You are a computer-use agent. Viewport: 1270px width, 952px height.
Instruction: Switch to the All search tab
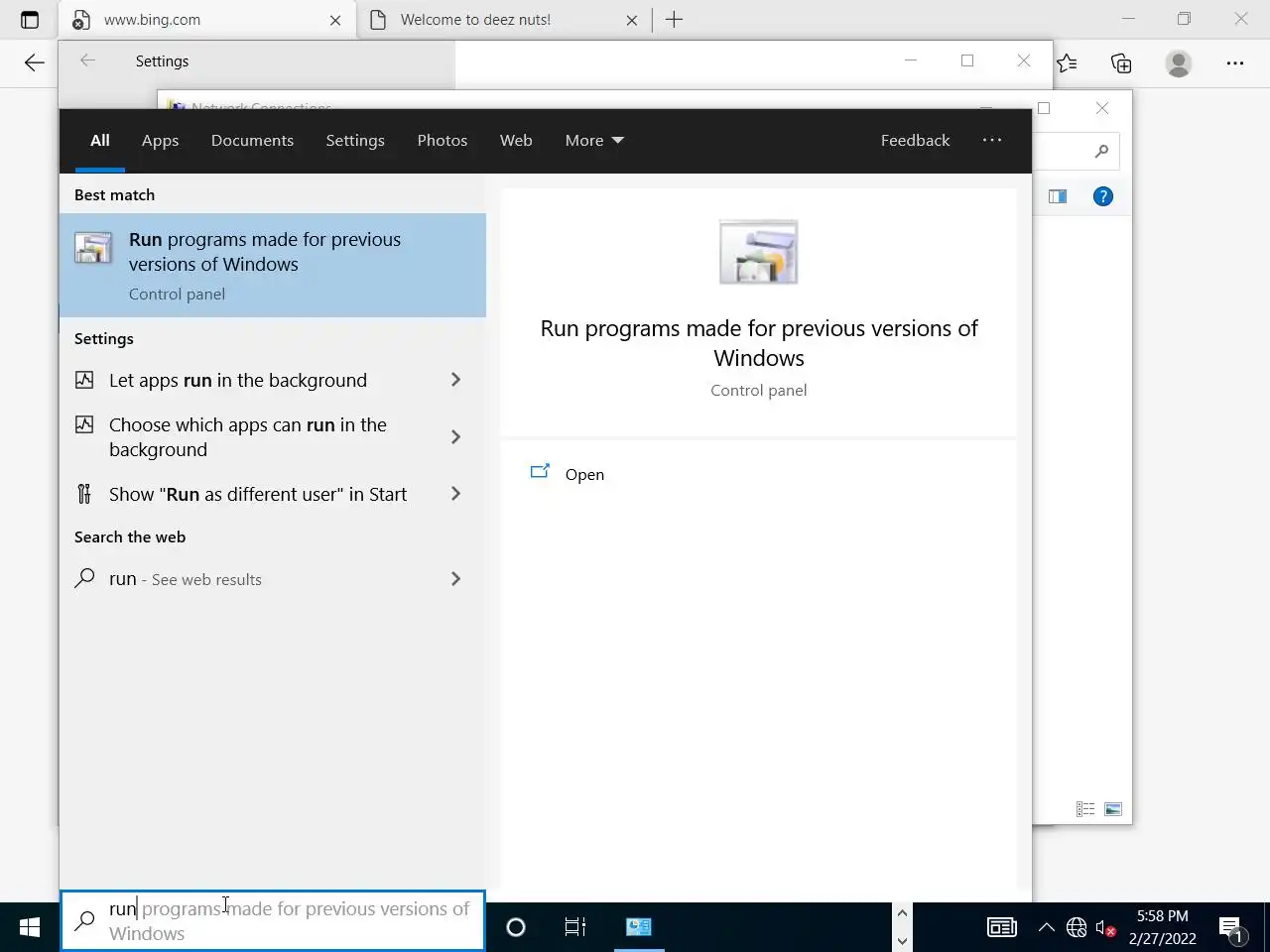coord(100,141)
